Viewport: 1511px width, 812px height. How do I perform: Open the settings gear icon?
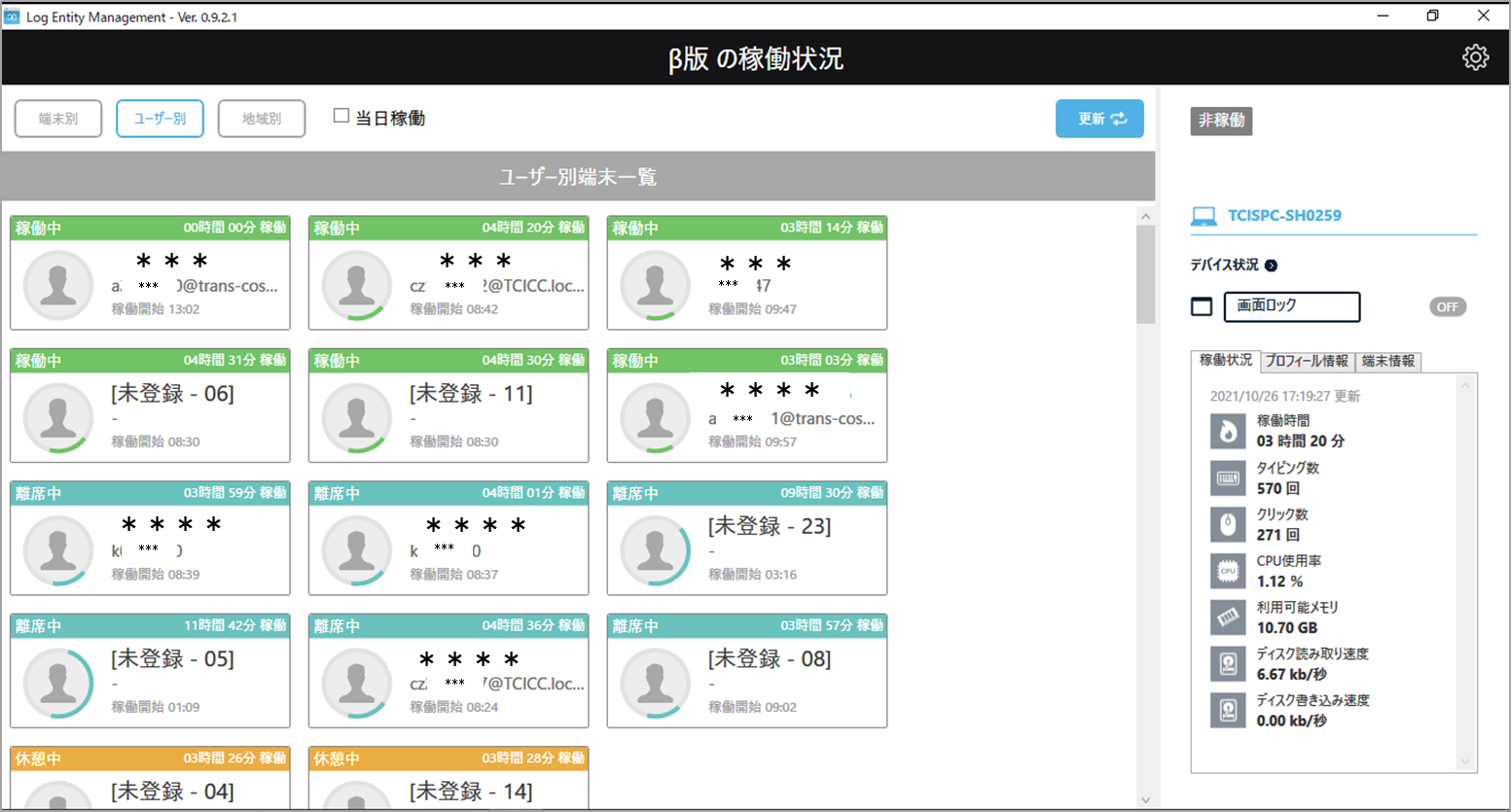point(1475,57)
